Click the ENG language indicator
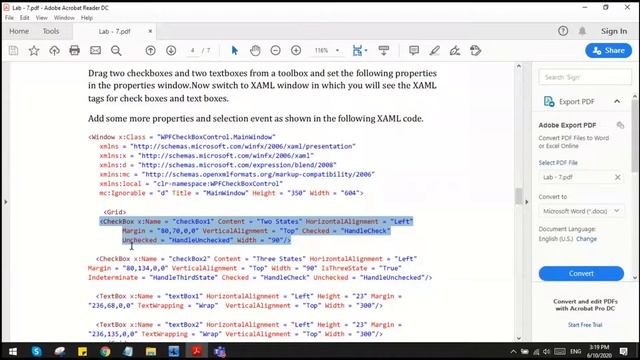This screenshot has height=360, width=640. pos(576,351)
